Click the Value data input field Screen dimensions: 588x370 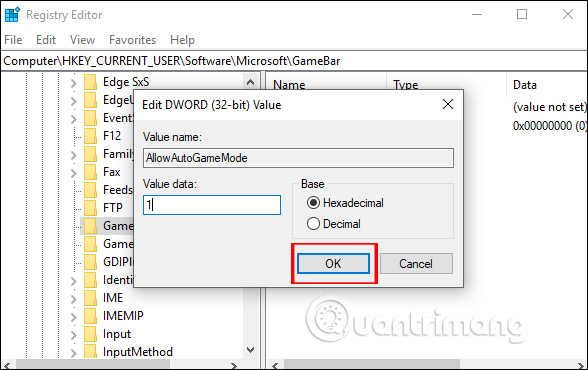point(212,205)
